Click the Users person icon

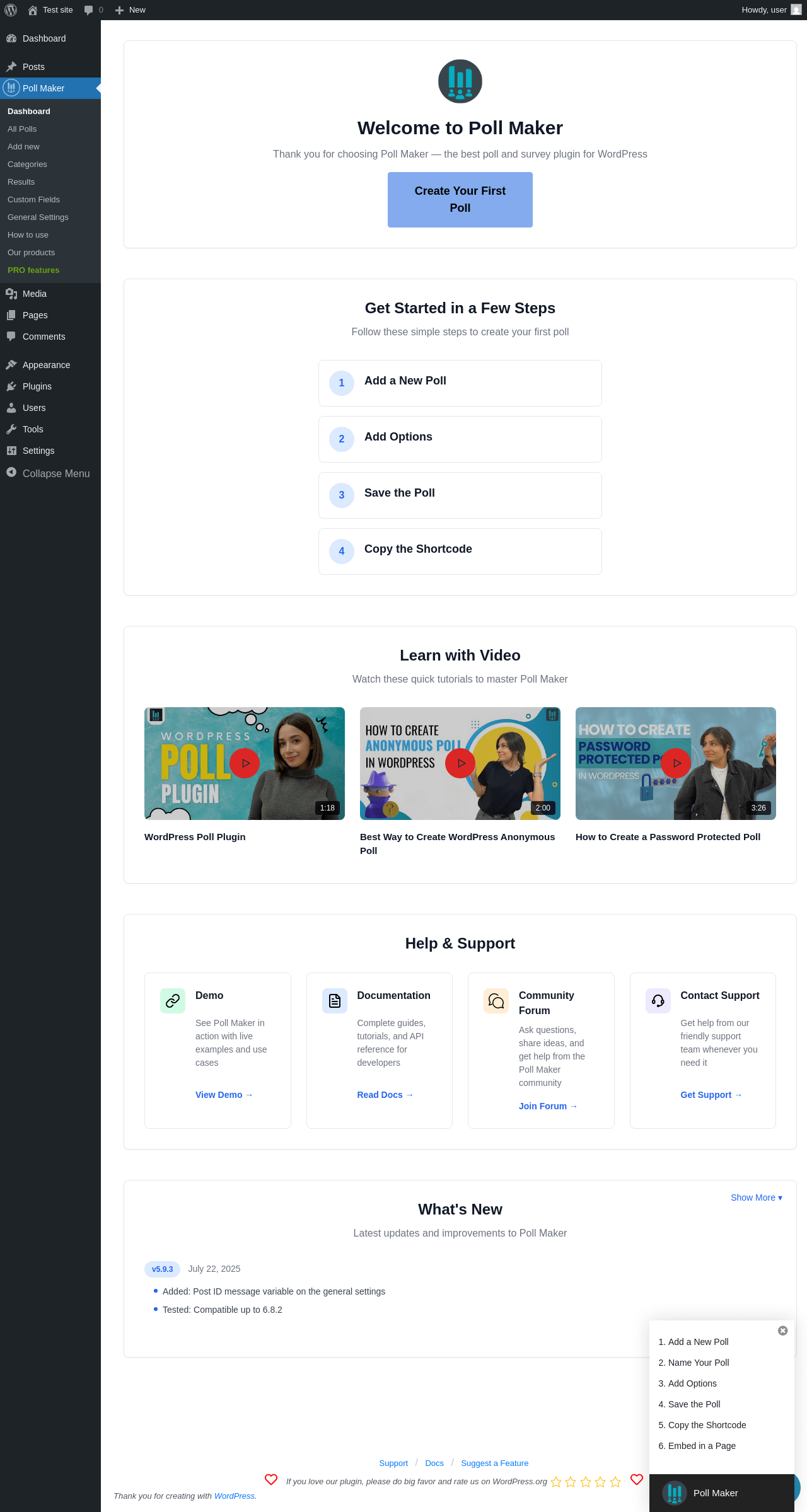11,408
